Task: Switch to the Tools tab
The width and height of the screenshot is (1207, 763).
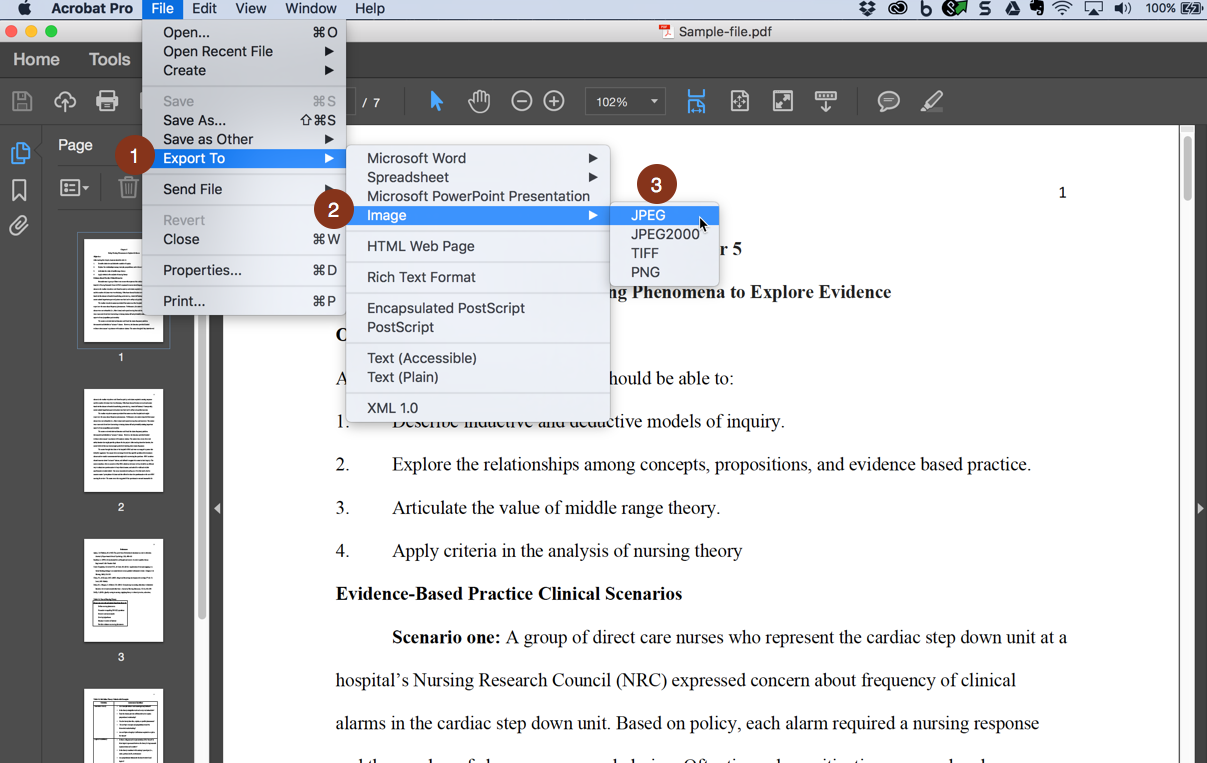Action: click(x=109, y=60)
